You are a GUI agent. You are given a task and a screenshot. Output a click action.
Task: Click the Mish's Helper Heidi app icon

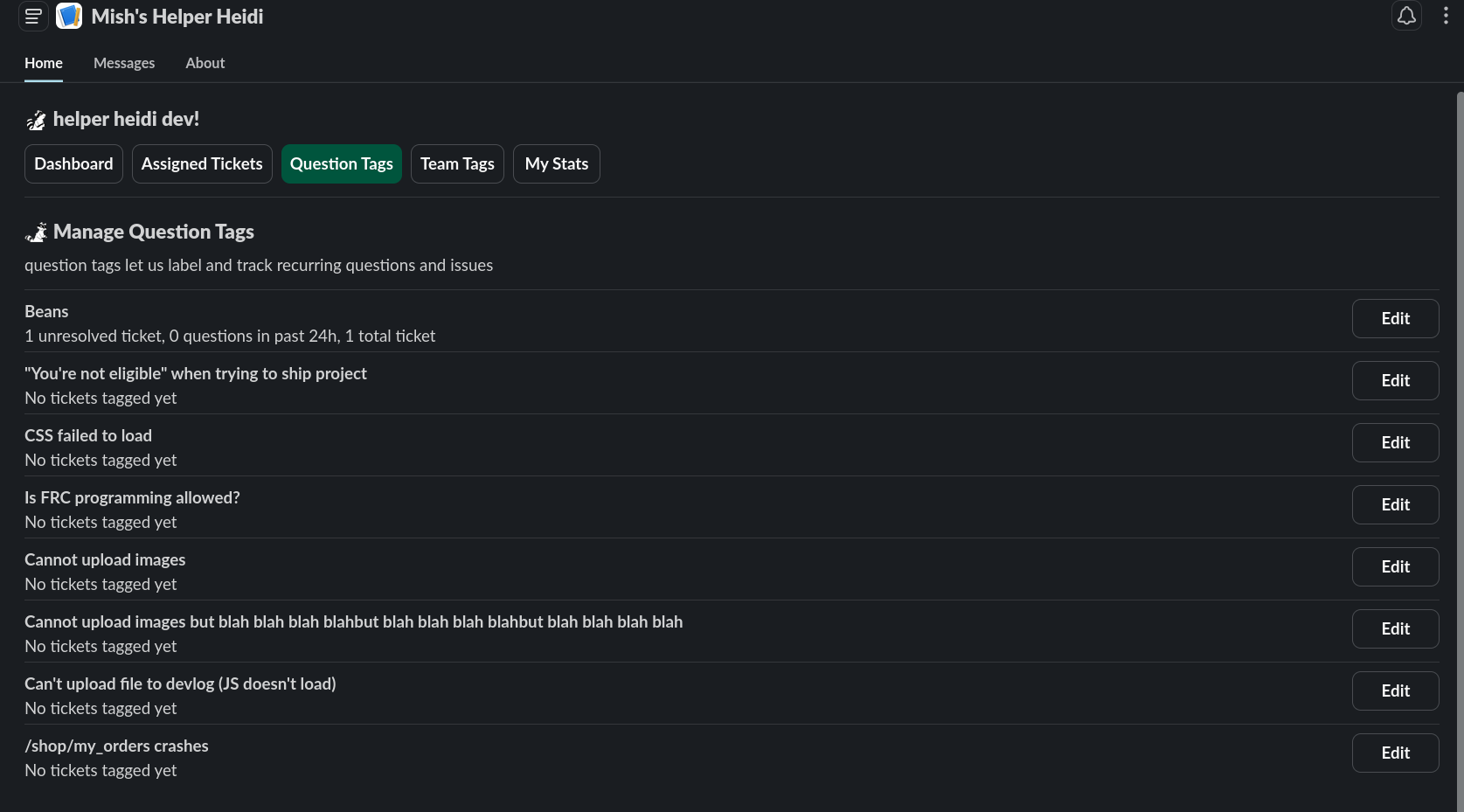pos(69,17)
